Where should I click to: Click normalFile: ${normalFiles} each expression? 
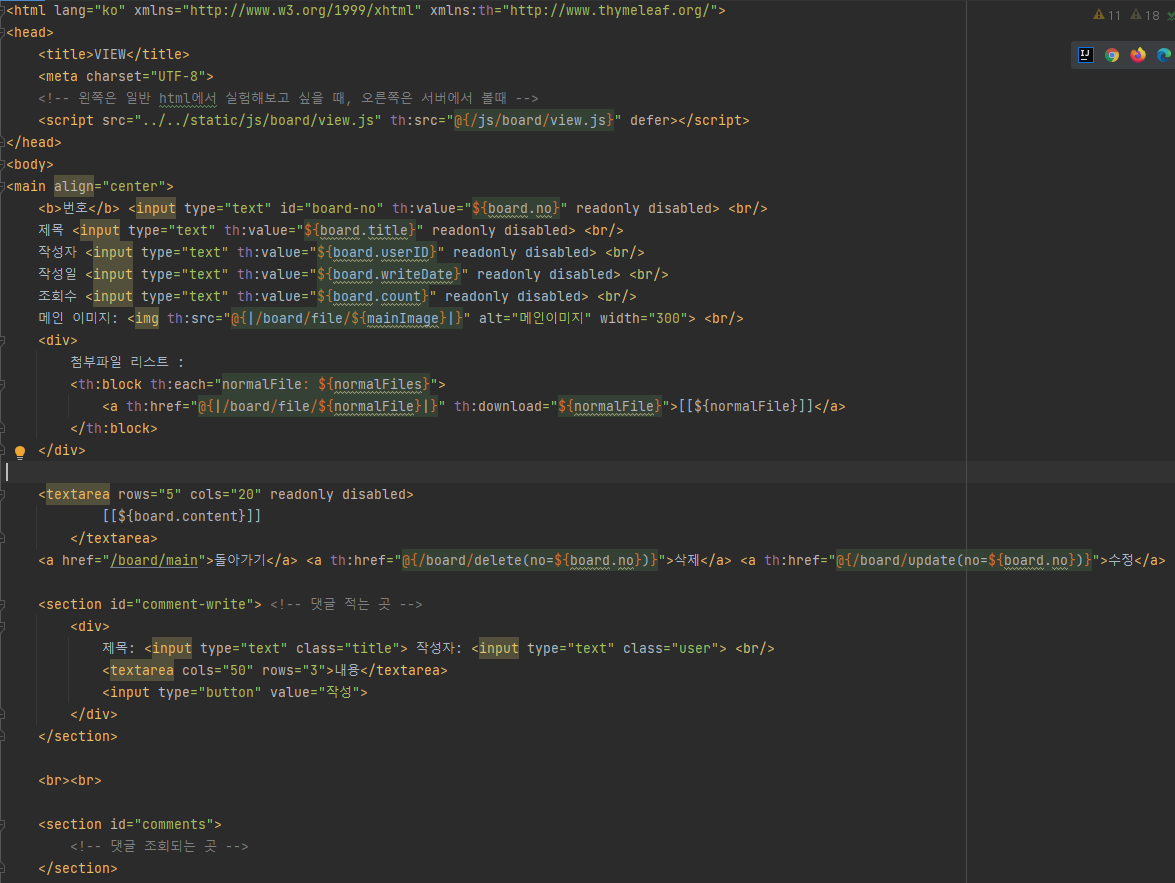click(x=326, y=385)
